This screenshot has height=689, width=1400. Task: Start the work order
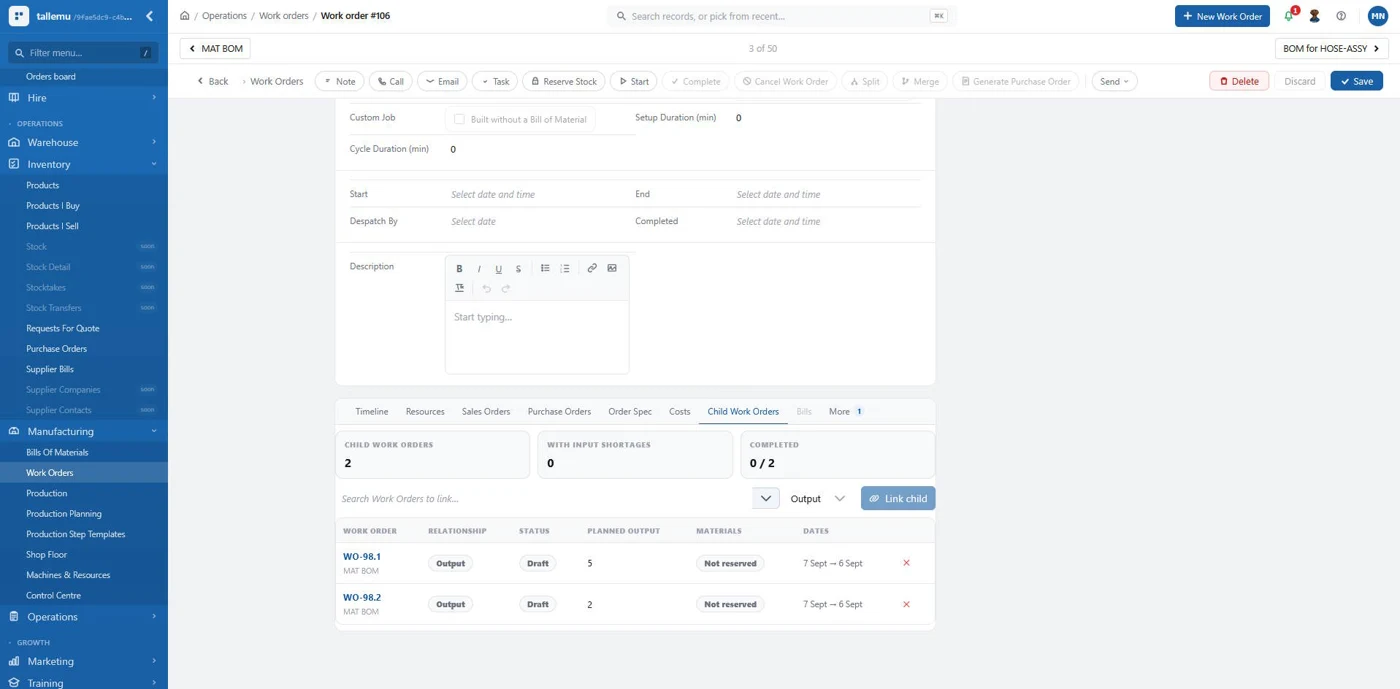634,81
